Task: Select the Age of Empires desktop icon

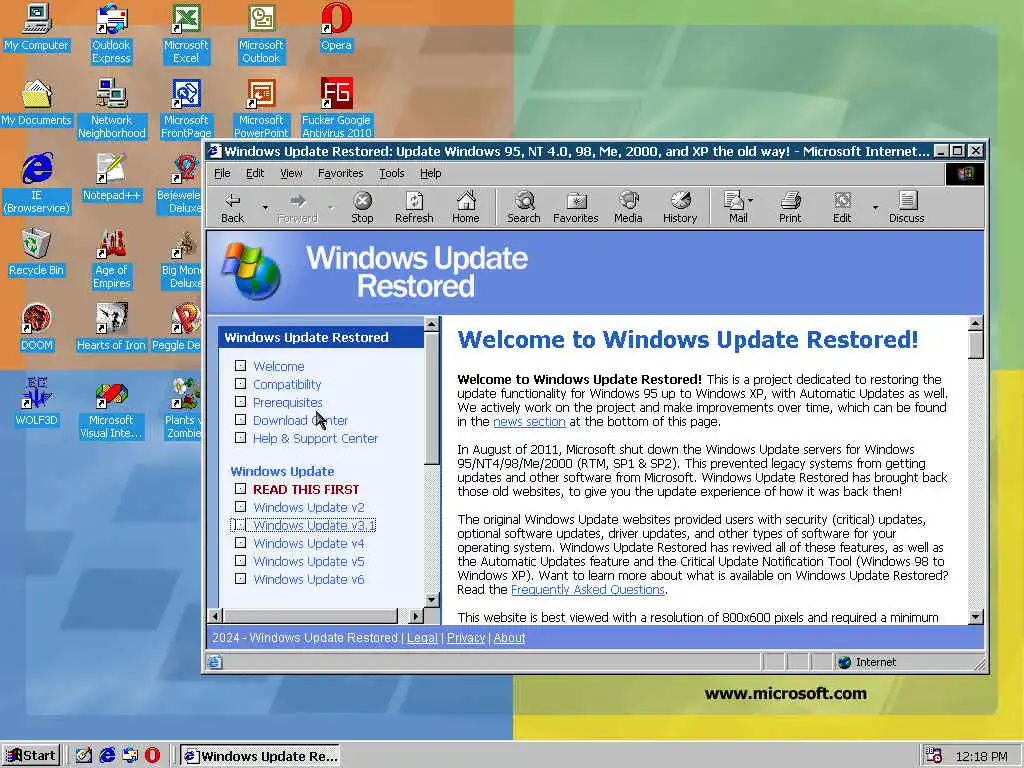Action: tap(112, 259)
